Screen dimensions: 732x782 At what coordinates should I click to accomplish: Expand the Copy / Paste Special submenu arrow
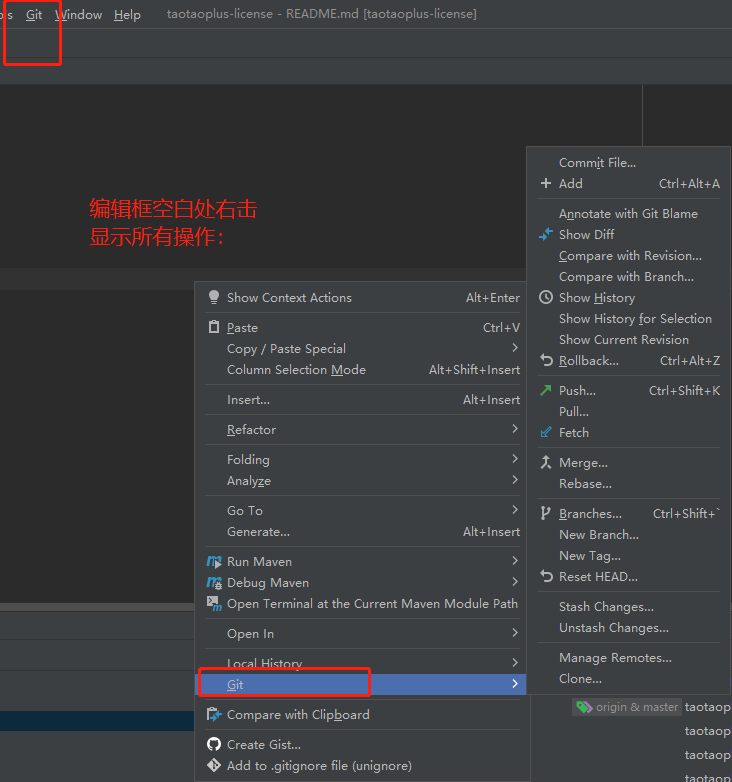click(515, 348)
